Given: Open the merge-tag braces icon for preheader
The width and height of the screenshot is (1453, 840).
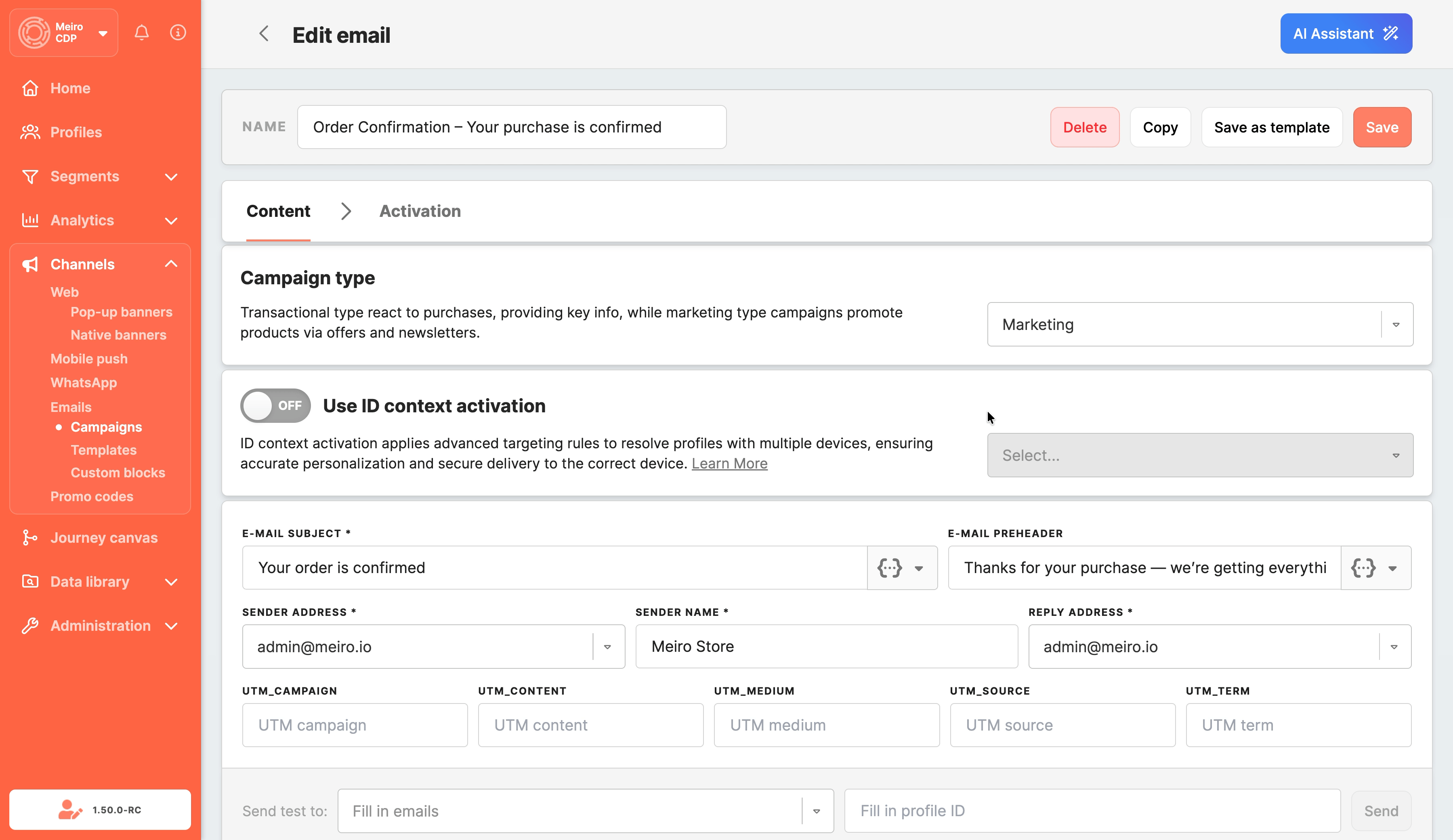Looking at the screenshot, I should tap(1363, 568).
